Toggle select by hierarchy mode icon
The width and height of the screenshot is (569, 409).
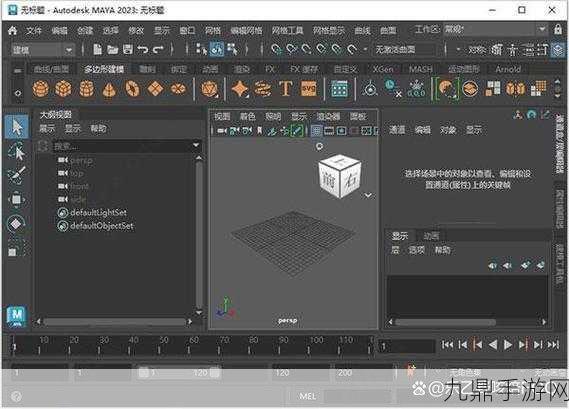click(201, 49)
